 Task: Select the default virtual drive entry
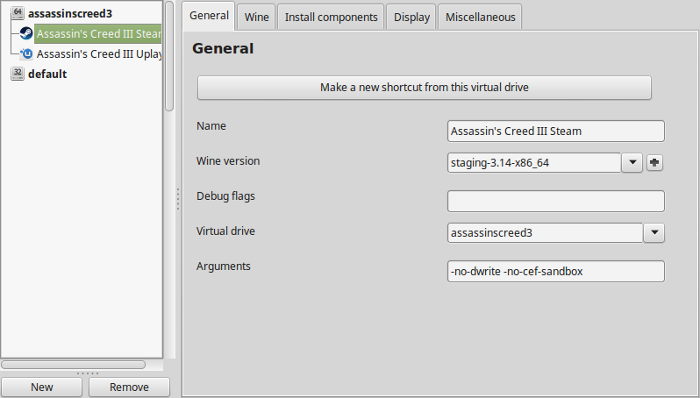[x=47, y=74]
